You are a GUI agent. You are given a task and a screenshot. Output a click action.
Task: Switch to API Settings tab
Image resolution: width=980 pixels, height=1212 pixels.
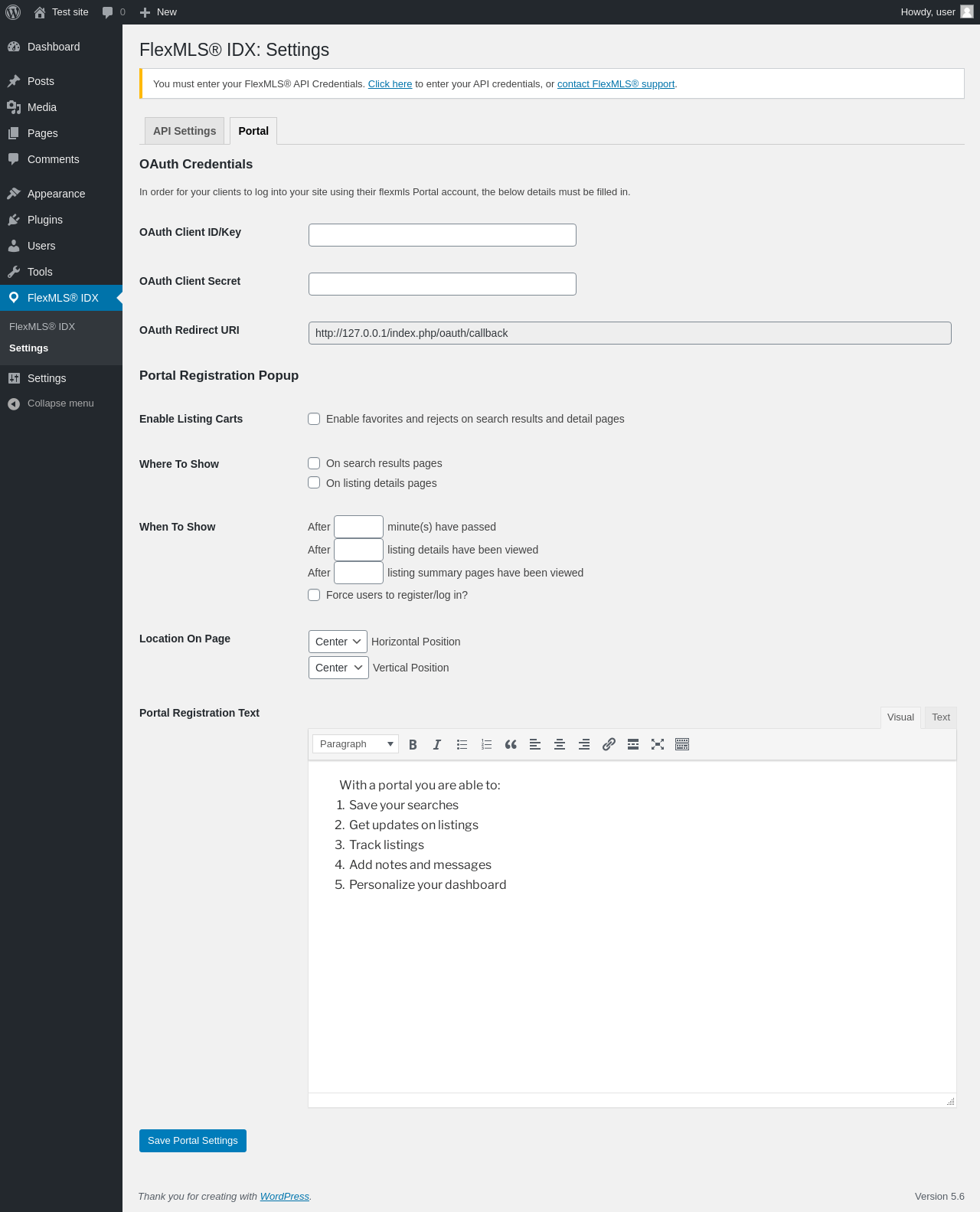pos(185,131)
